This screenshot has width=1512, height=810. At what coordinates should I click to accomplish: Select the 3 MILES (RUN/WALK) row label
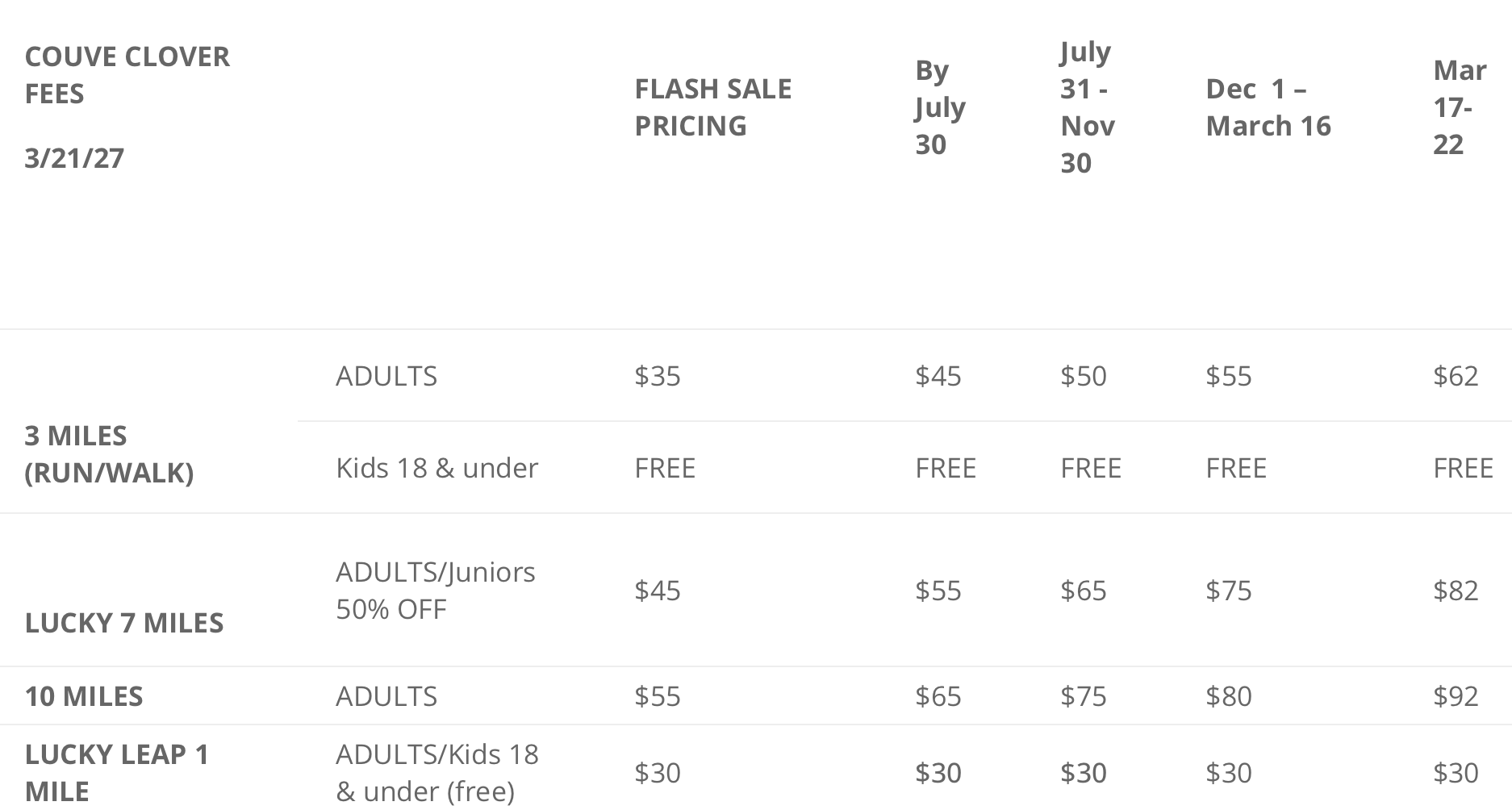tap(109, 454)
